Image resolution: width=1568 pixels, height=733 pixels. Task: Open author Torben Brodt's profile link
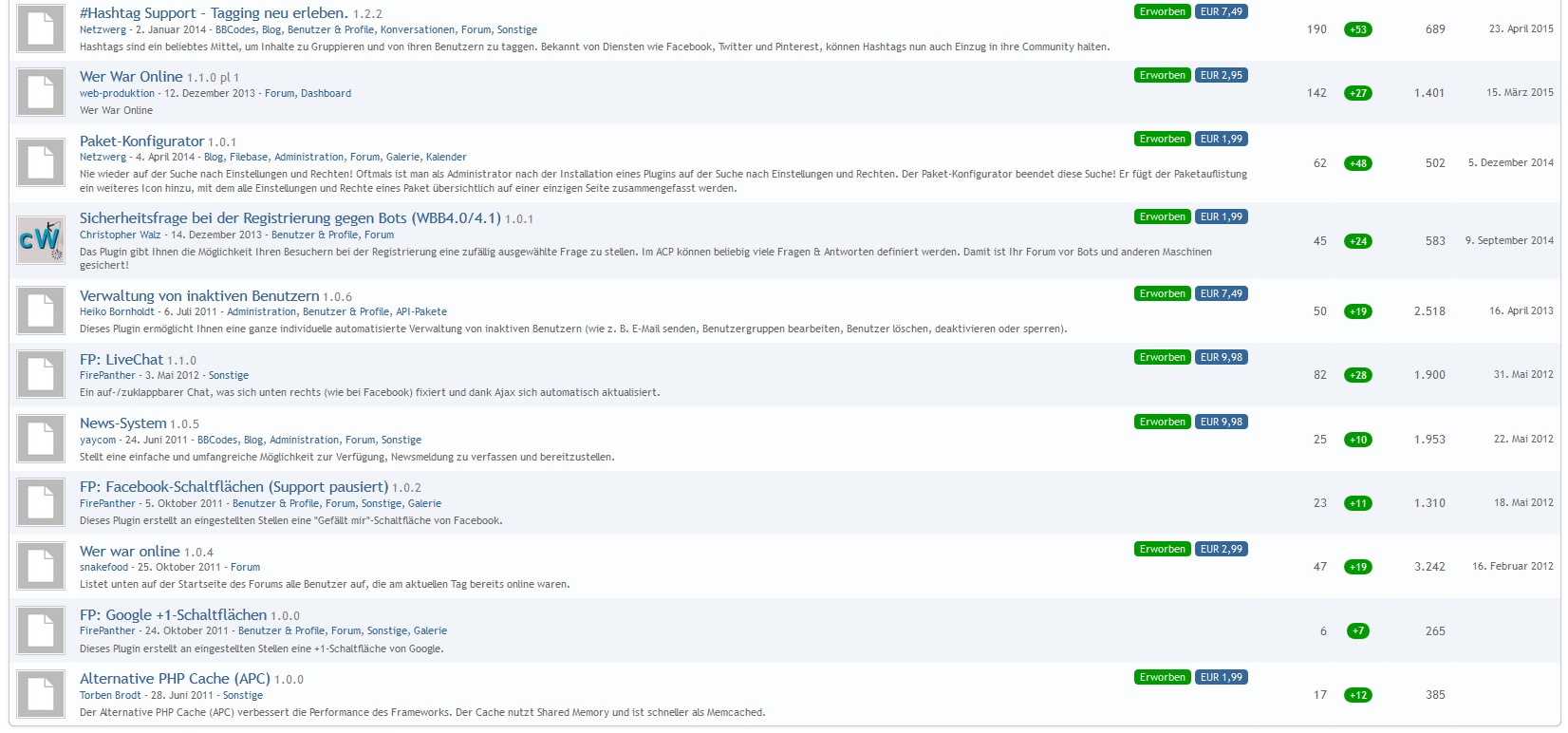coord(110,695)
